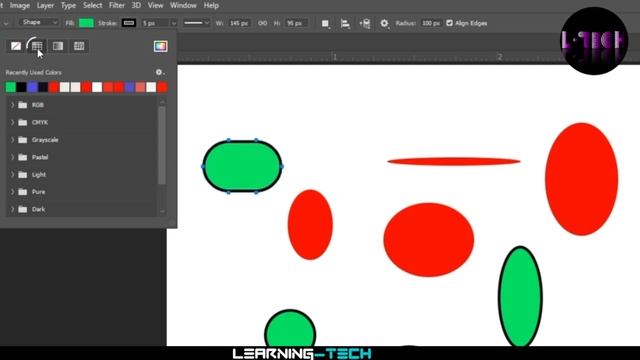
Task: Expand the Light swatch group
Action: [12, 175]
